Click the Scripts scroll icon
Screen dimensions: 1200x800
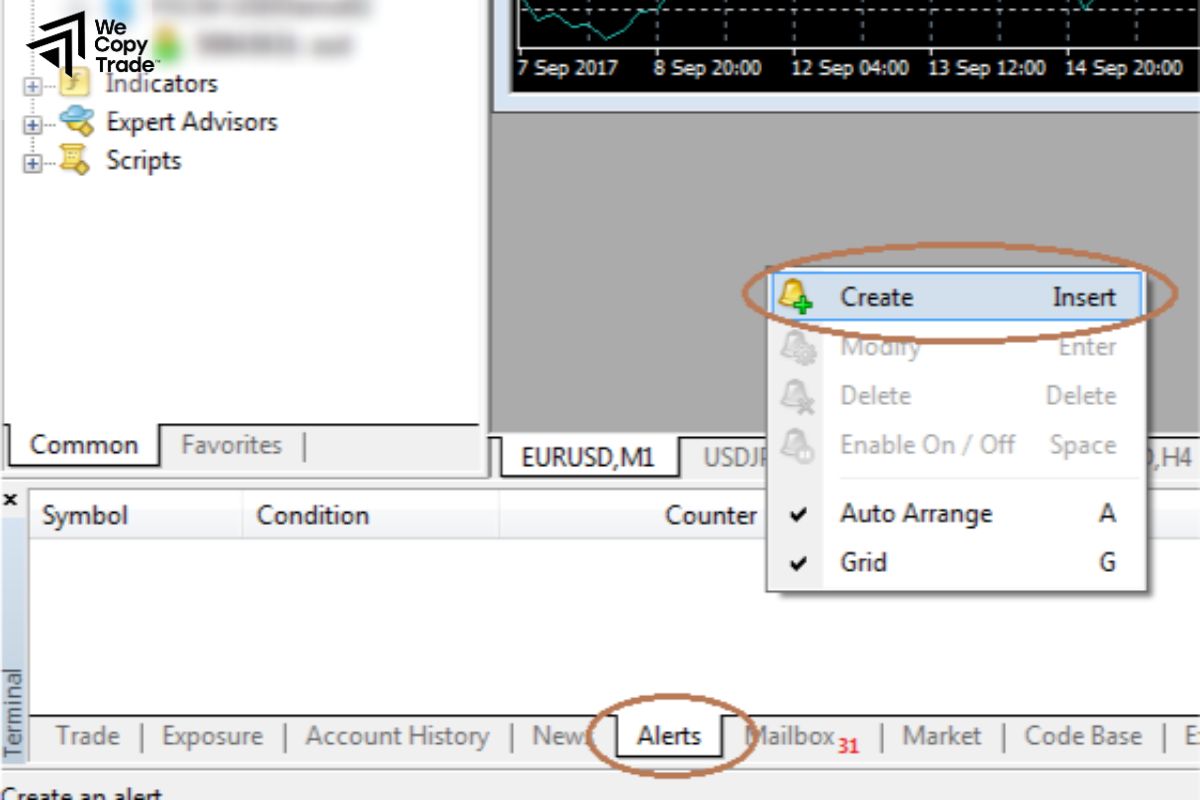coord(75,161)
